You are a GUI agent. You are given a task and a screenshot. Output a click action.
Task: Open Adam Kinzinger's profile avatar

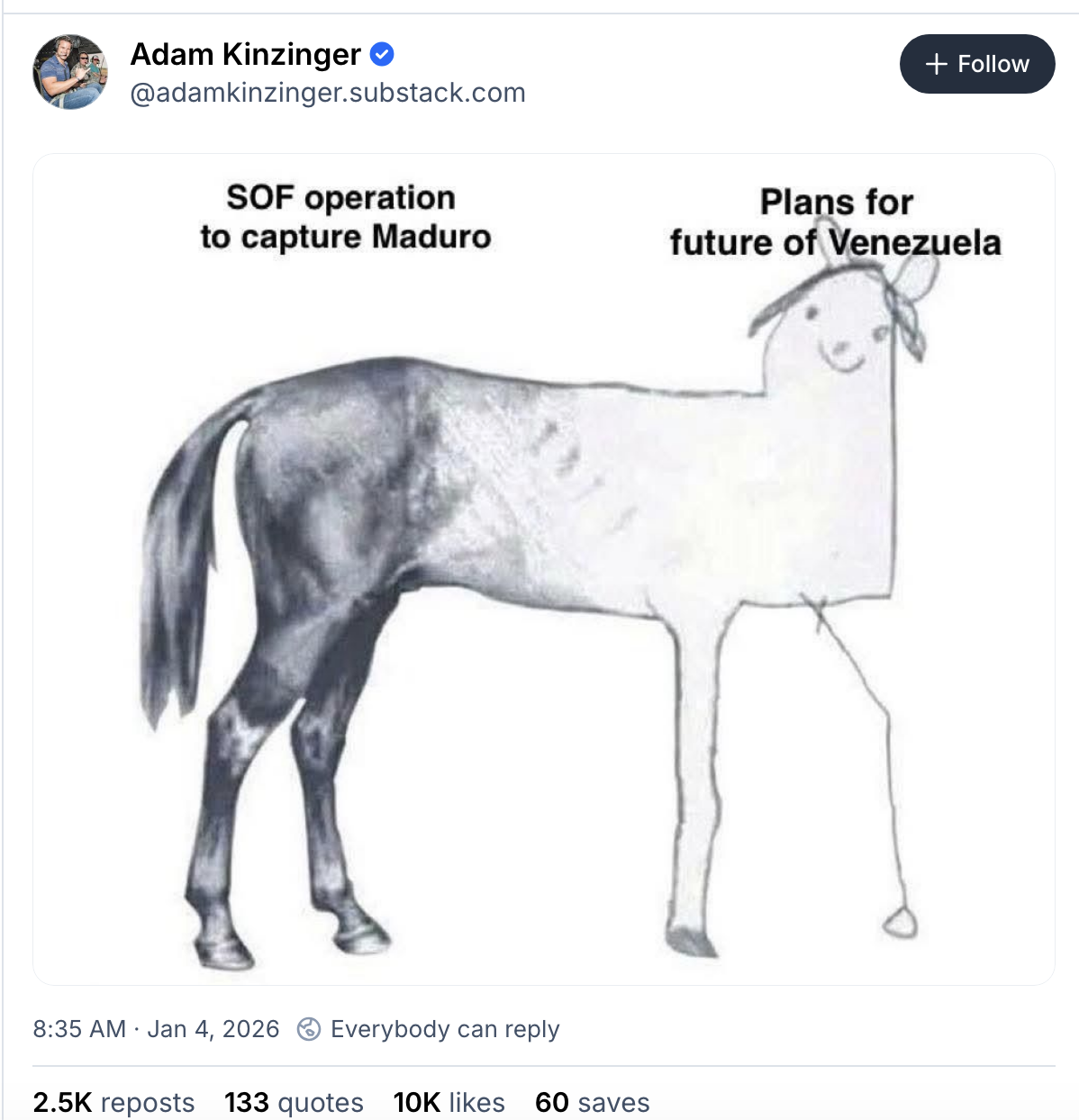click(70, 72)
